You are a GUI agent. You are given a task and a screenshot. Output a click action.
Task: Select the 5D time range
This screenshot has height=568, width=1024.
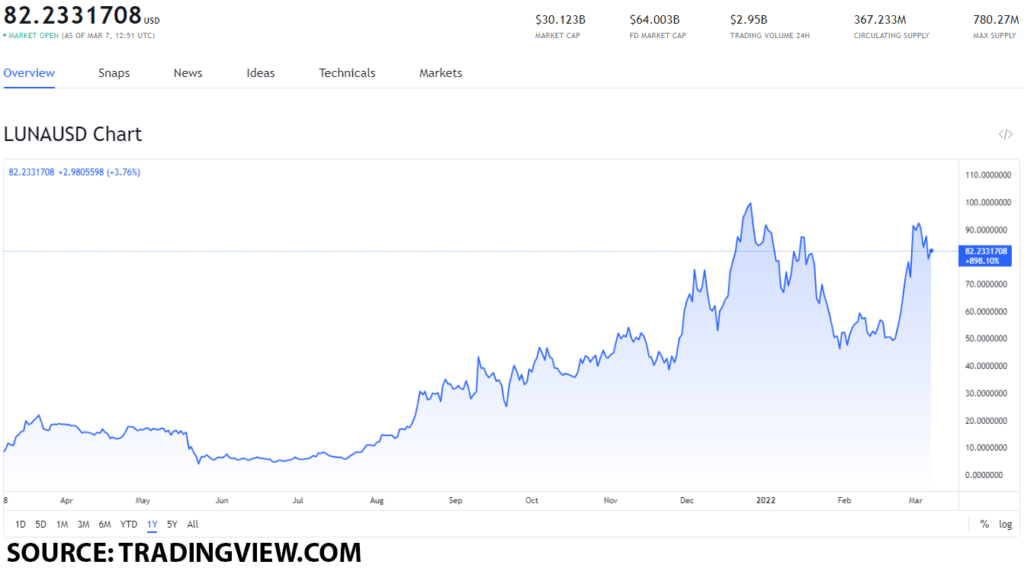point(40,524)
